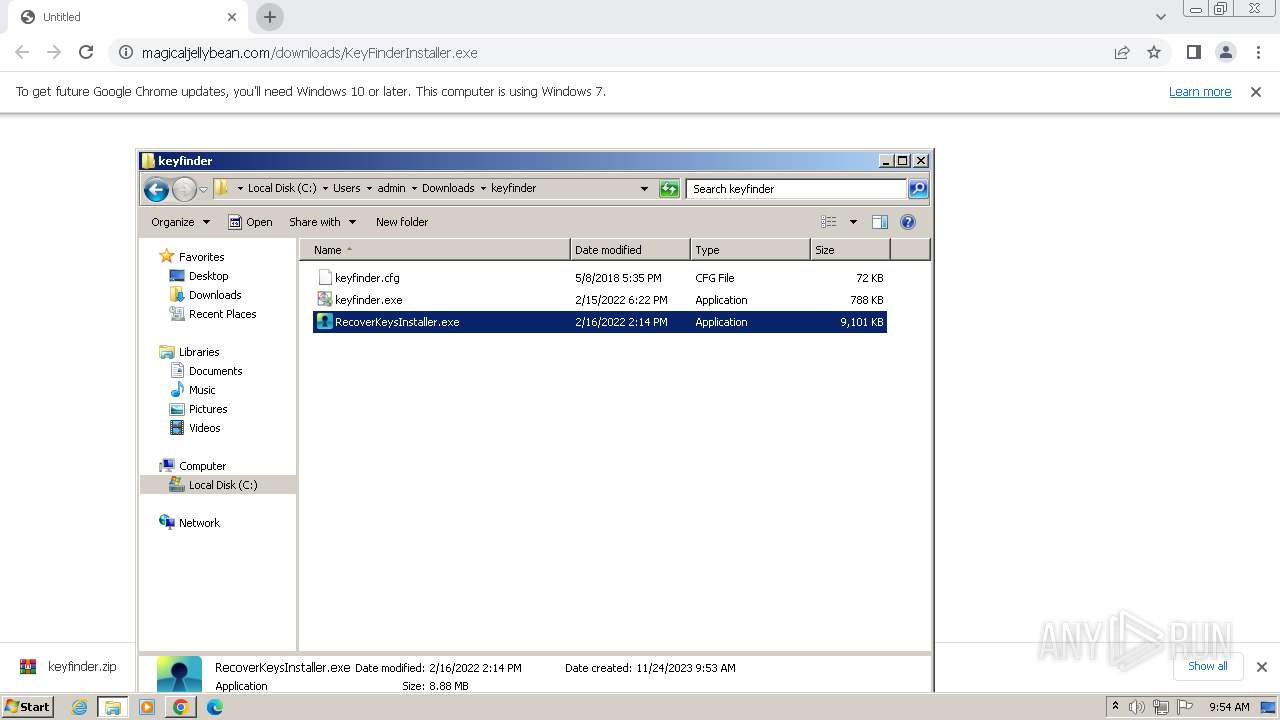
Task: Open keyfinder.zip in downloads bar
Action: tap(70, 667)
